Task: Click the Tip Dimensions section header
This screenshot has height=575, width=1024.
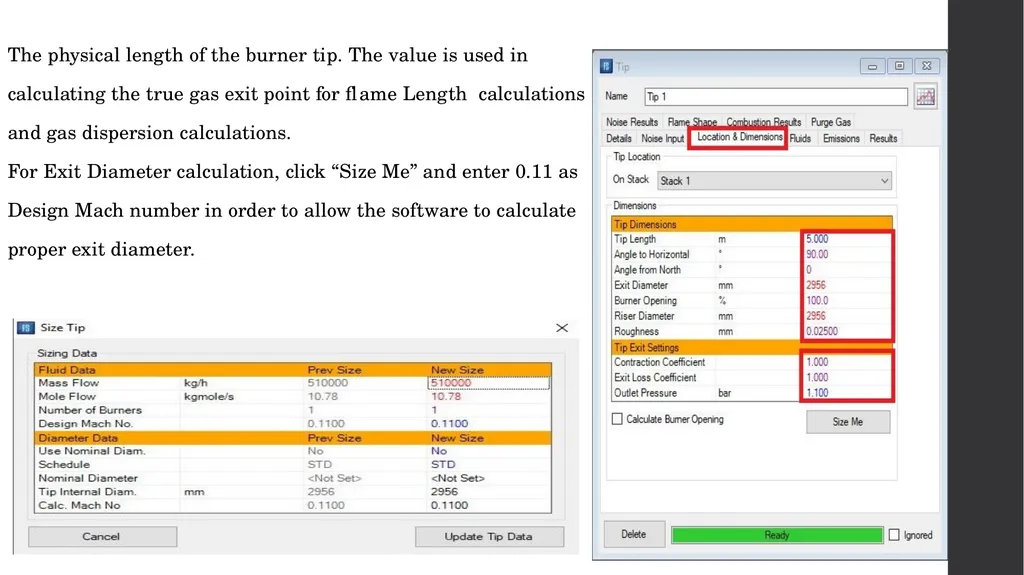Action: coord(752,224)
